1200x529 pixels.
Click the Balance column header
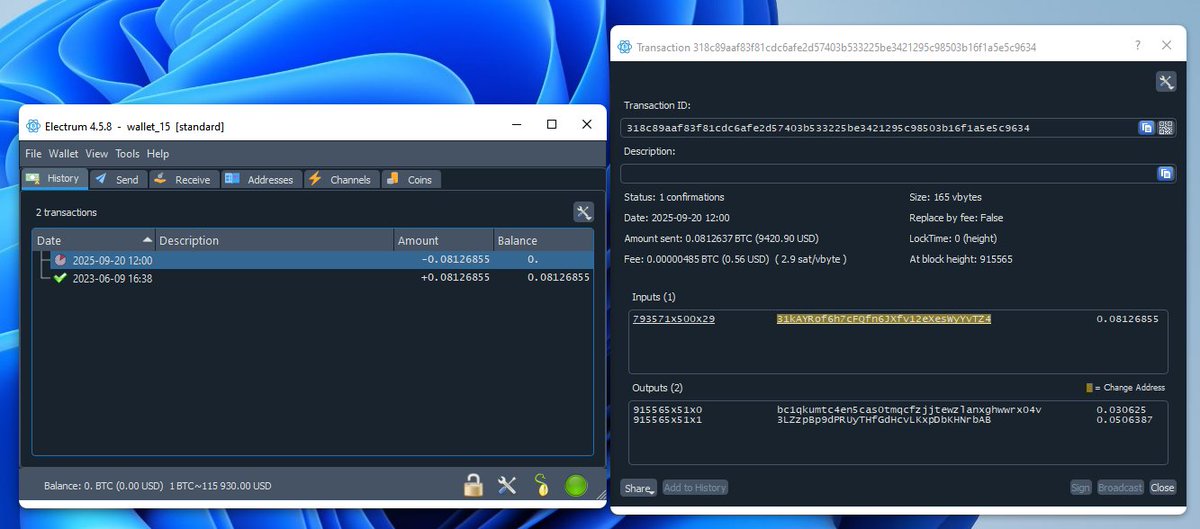543,240
